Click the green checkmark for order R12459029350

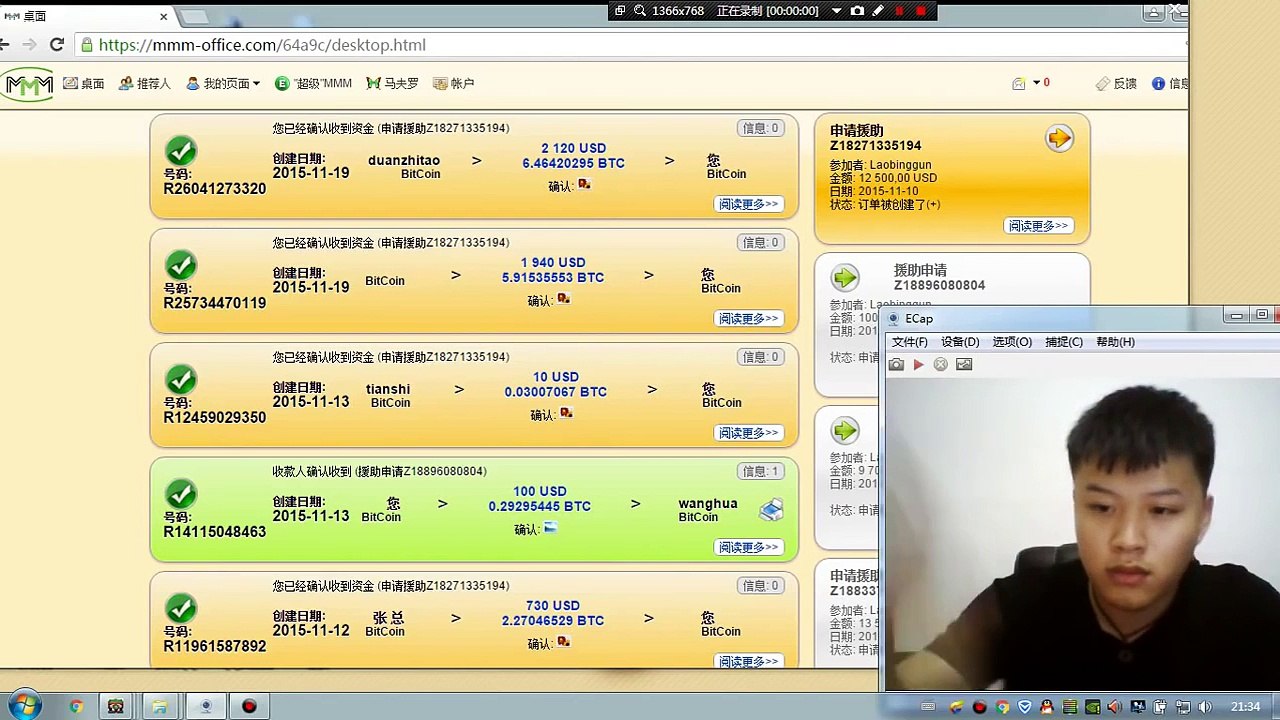pos(180,380)
